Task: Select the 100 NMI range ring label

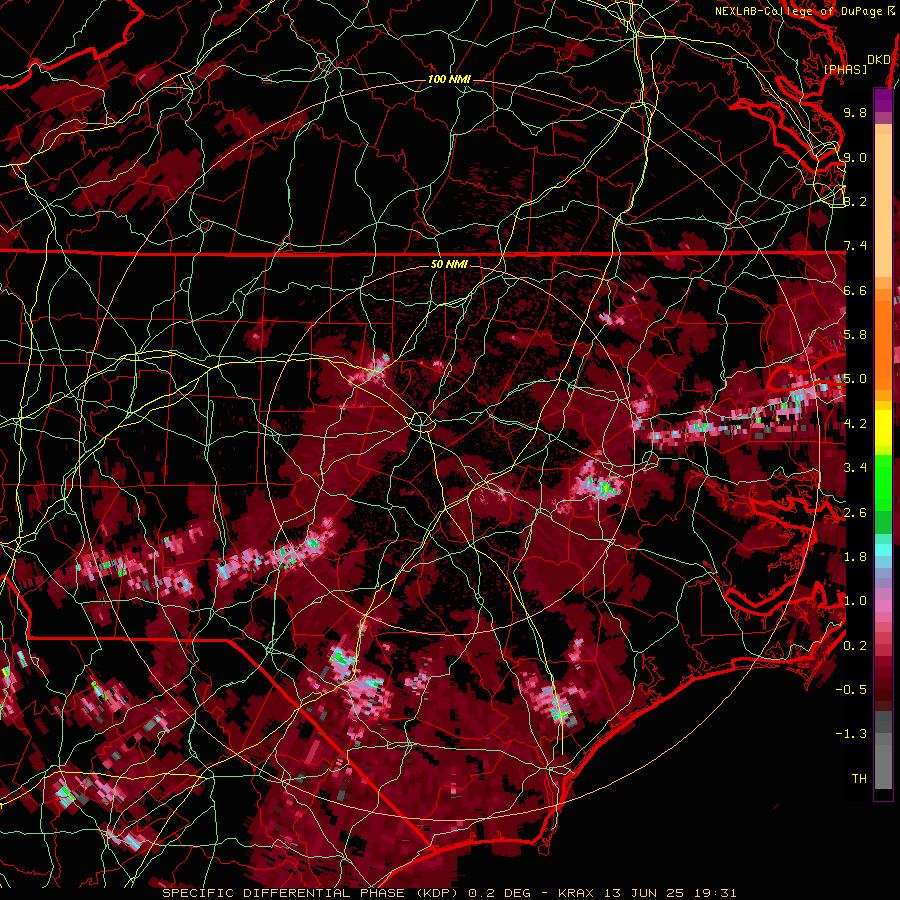Action: (449, 79)
